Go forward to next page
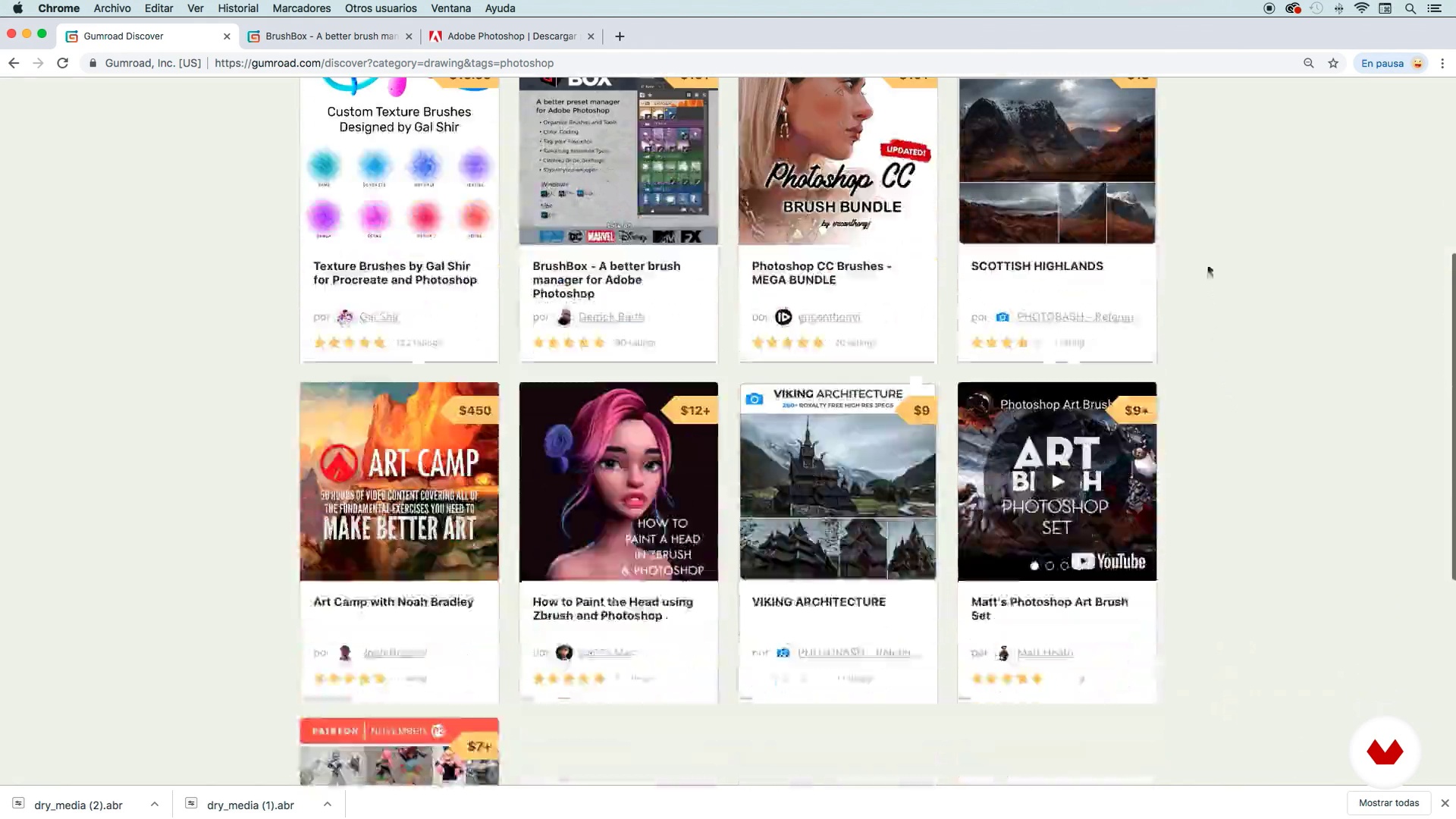This screenshot has height=819, width=1456. point(38,63)
